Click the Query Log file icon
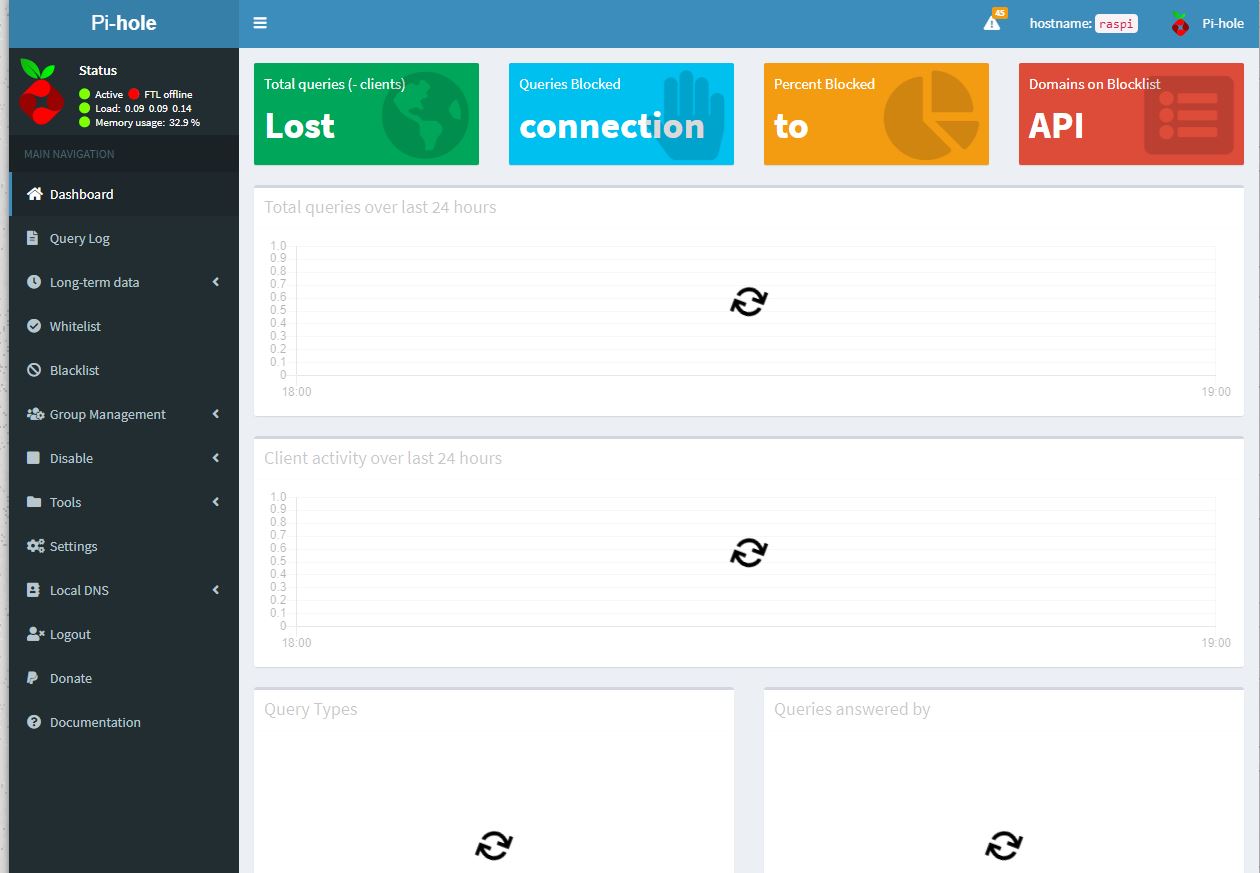Image resolution: width=1260 pixels, height=873 pixels. click(x=34, y=238)
